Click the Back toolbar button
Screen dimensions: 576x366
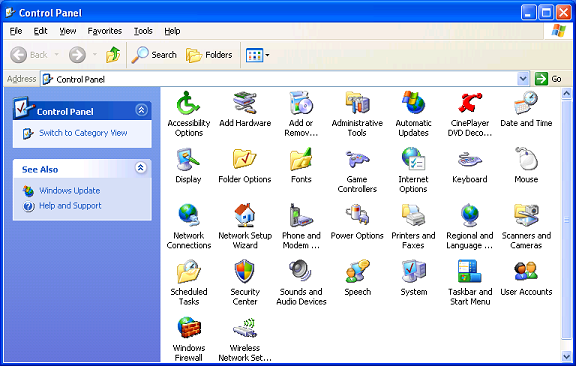[x=29, y=55]
